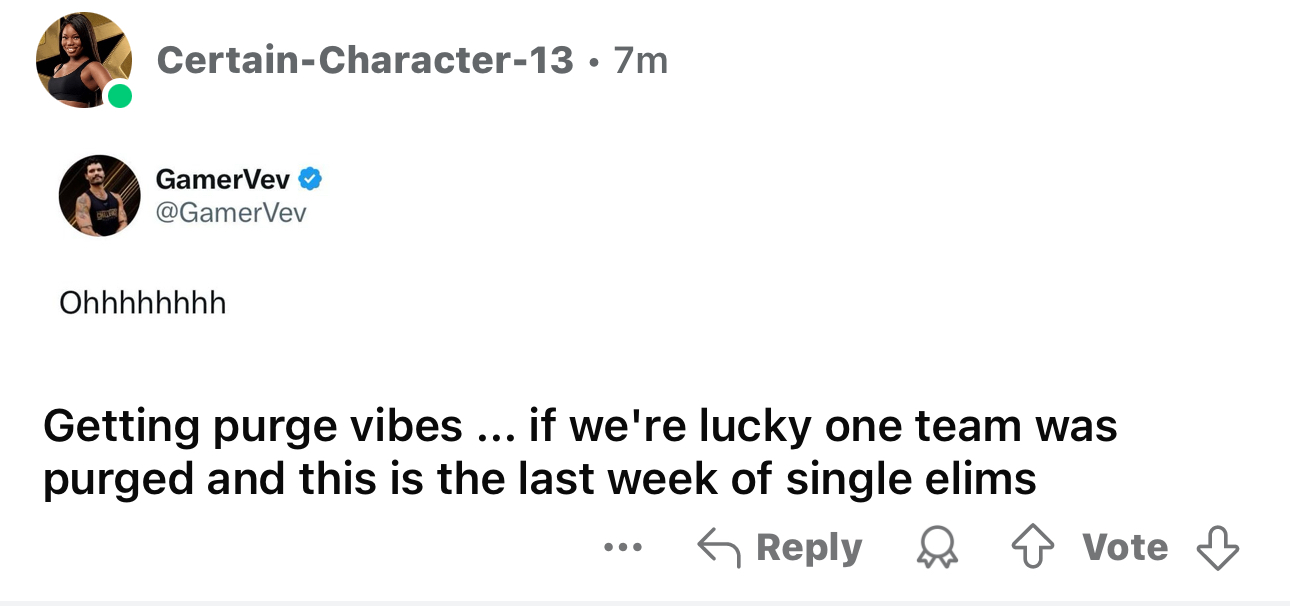
Task: Click the dot separator before 7m
Action: tap(594, 63)
